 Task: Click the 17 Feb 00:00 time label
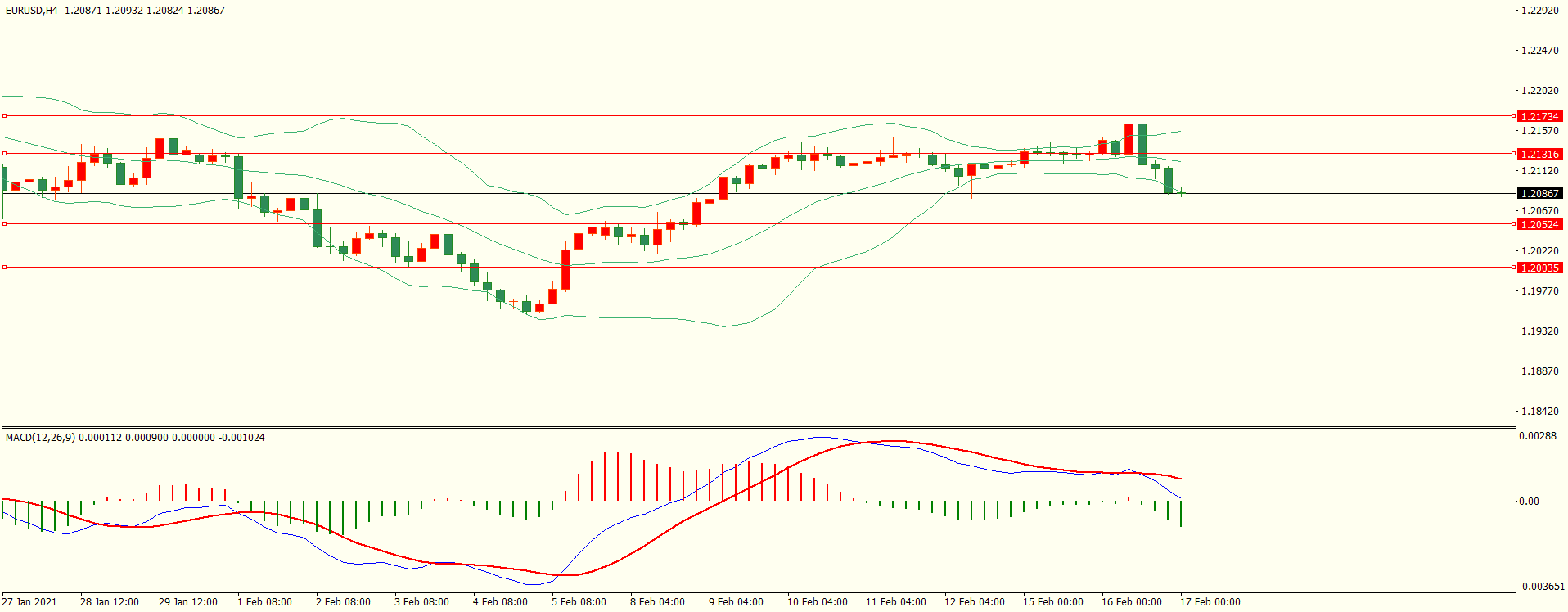coord(1210,602)
